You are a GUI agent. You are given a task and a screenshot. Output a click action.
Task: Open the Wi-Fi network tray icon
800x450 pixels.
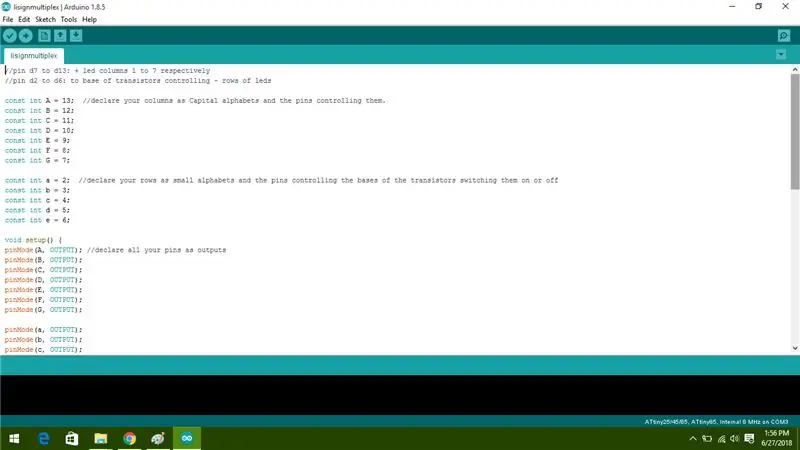tap(721, 439)
